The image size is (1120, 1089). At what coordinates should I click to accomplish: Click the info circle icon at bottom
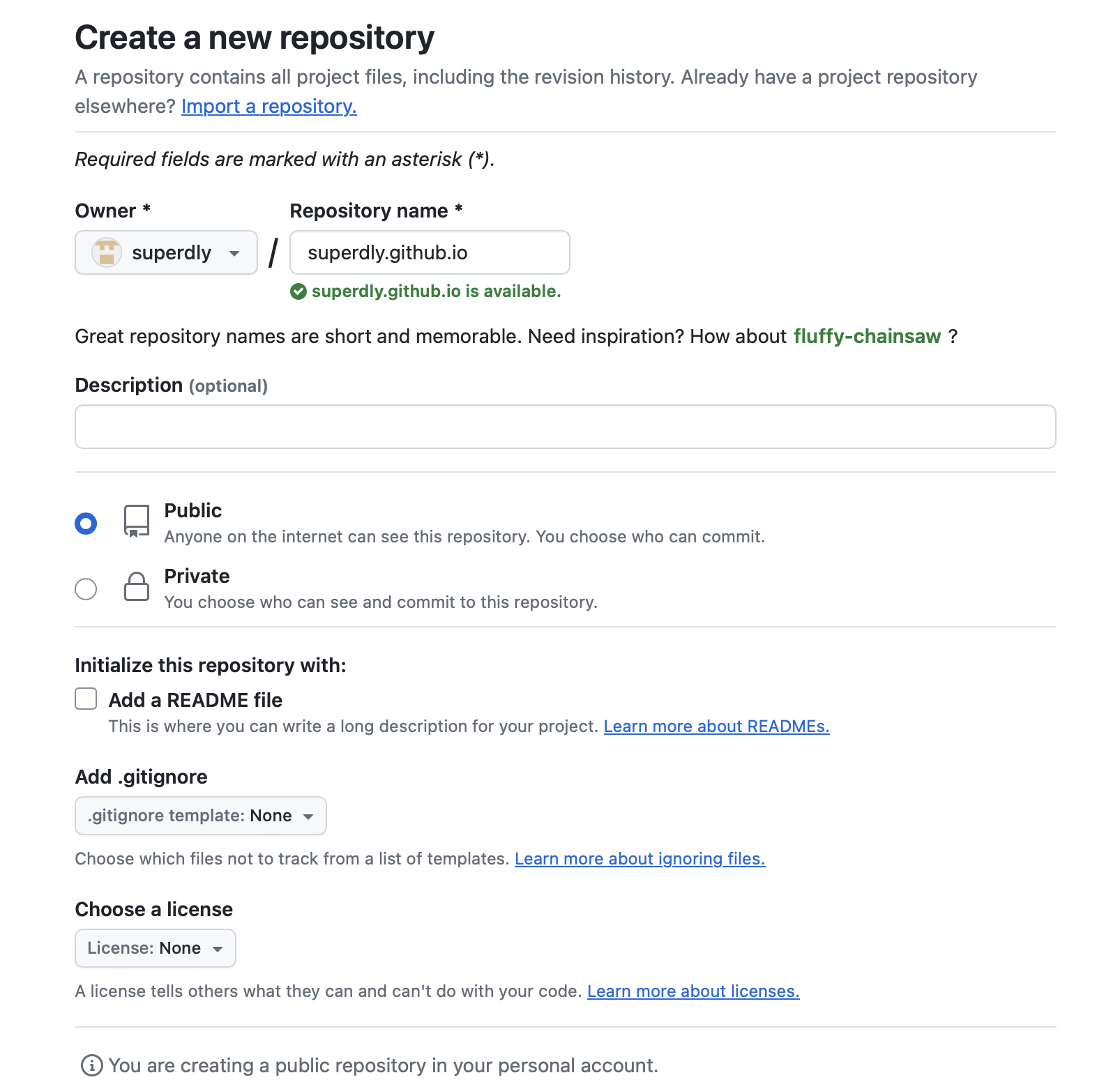tap(92, 1065)
